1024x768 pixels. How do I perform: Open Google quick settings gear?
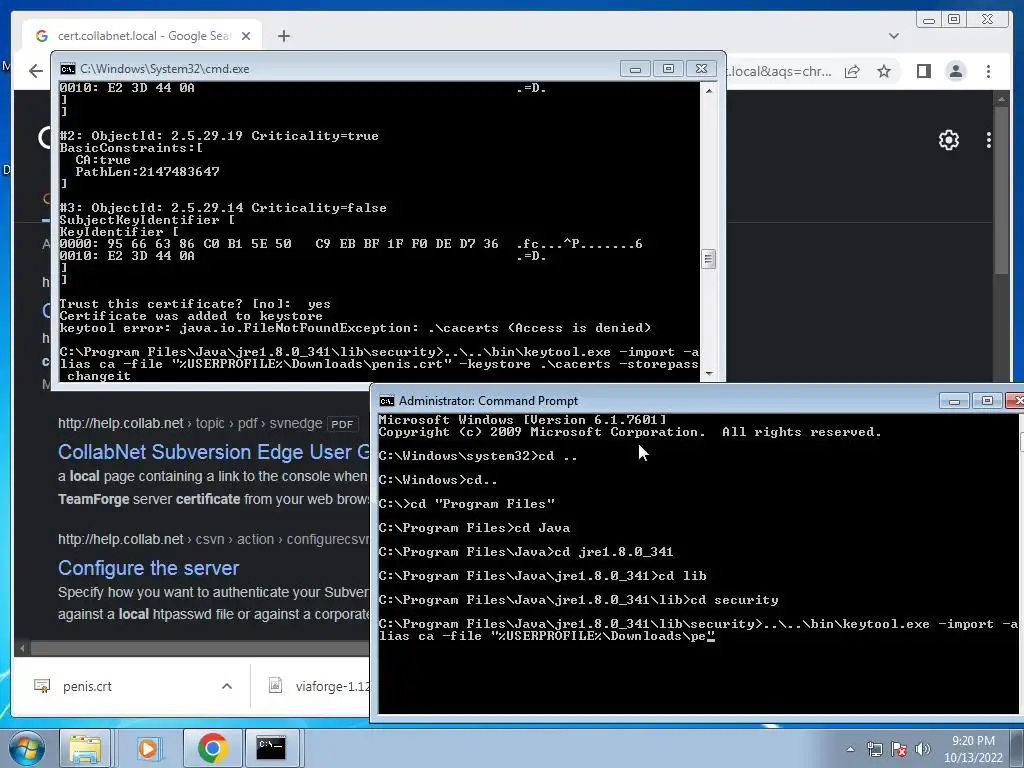(948, 140)
